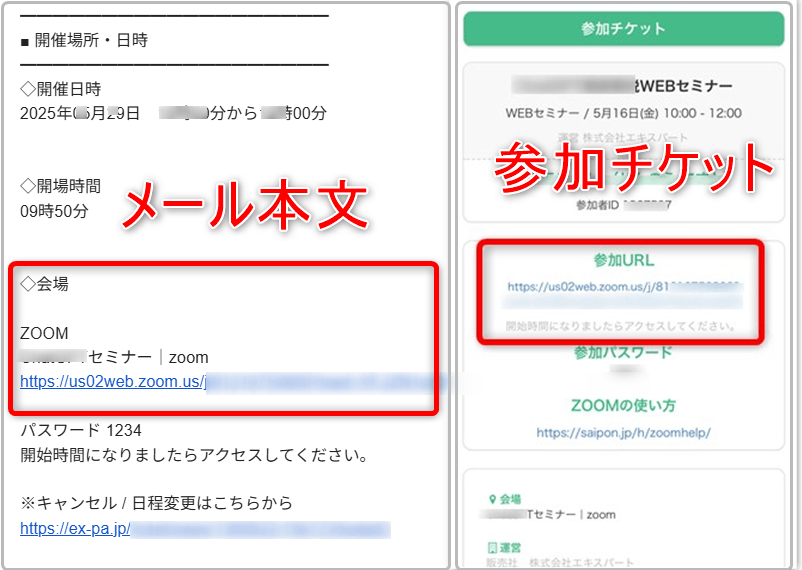Click the ◇開場時間 heading in email
Image resolution: width=802 pixels, height=570 pixels.
pos(60,186)
